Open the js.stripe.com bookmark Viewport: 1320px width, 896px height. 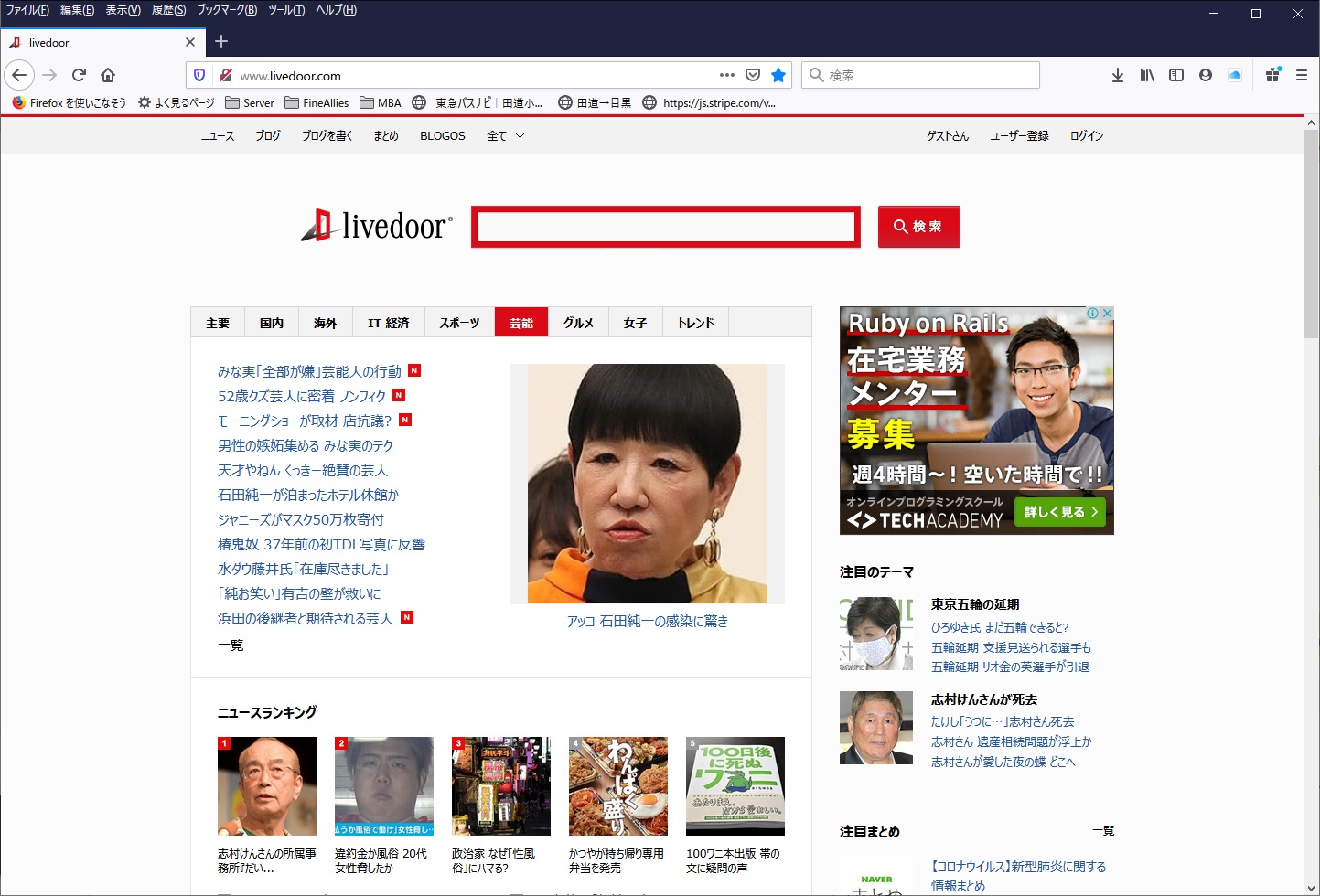point(709,102)
